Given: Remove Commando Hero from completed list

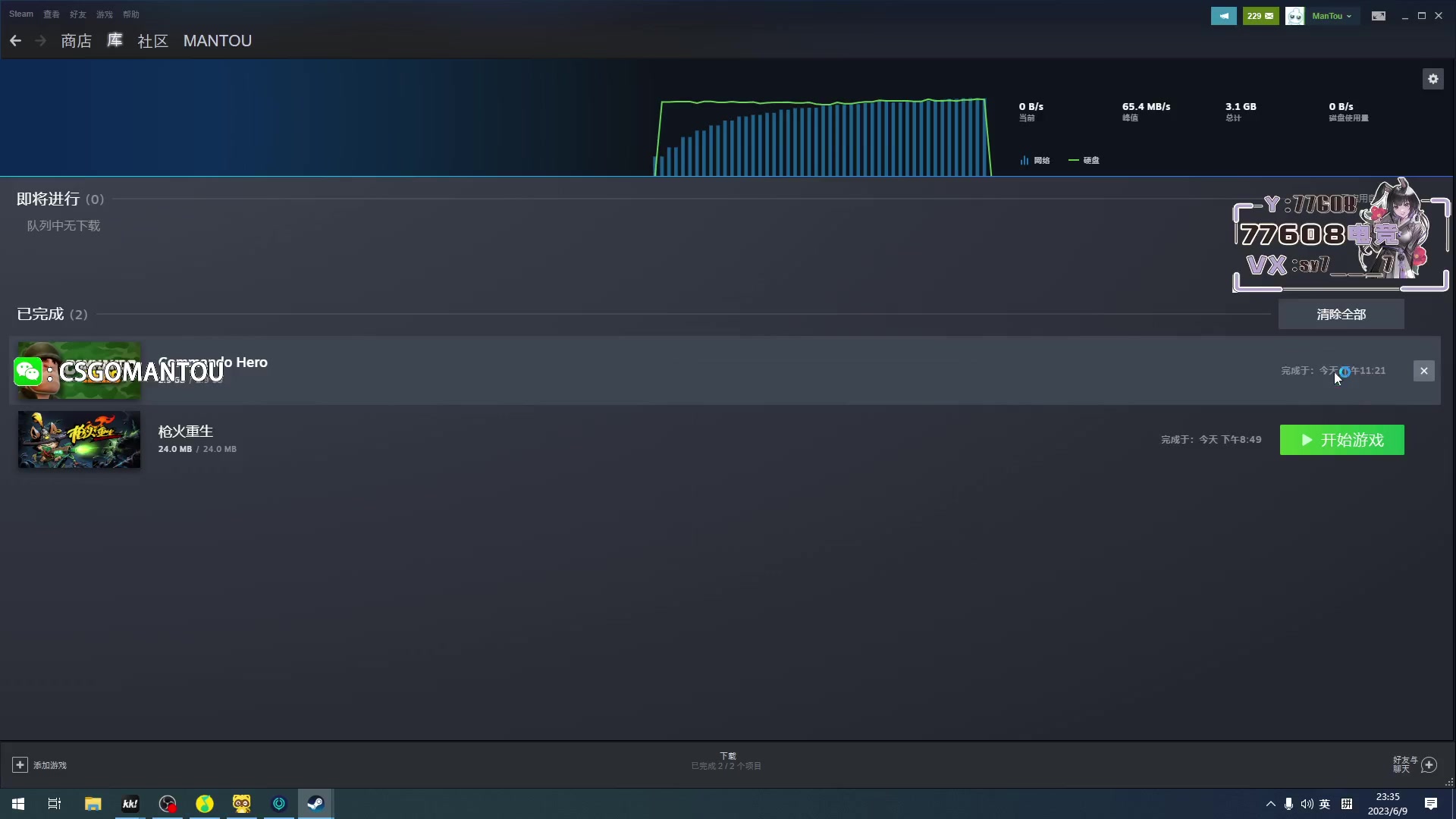Looking at the screenshot, I should click(x=1423, y=371).
